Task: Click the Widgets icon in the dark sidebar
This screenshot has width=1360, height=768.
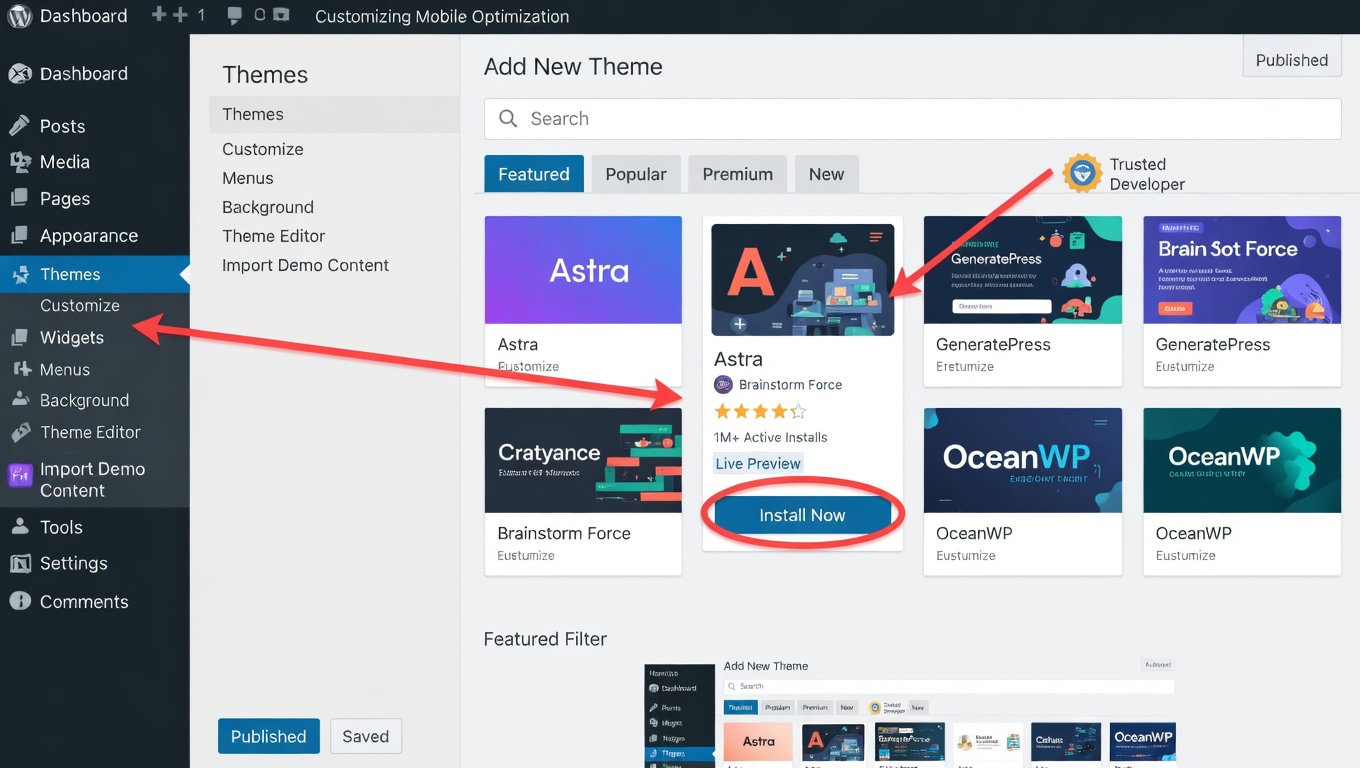Action: click(19, 337)
